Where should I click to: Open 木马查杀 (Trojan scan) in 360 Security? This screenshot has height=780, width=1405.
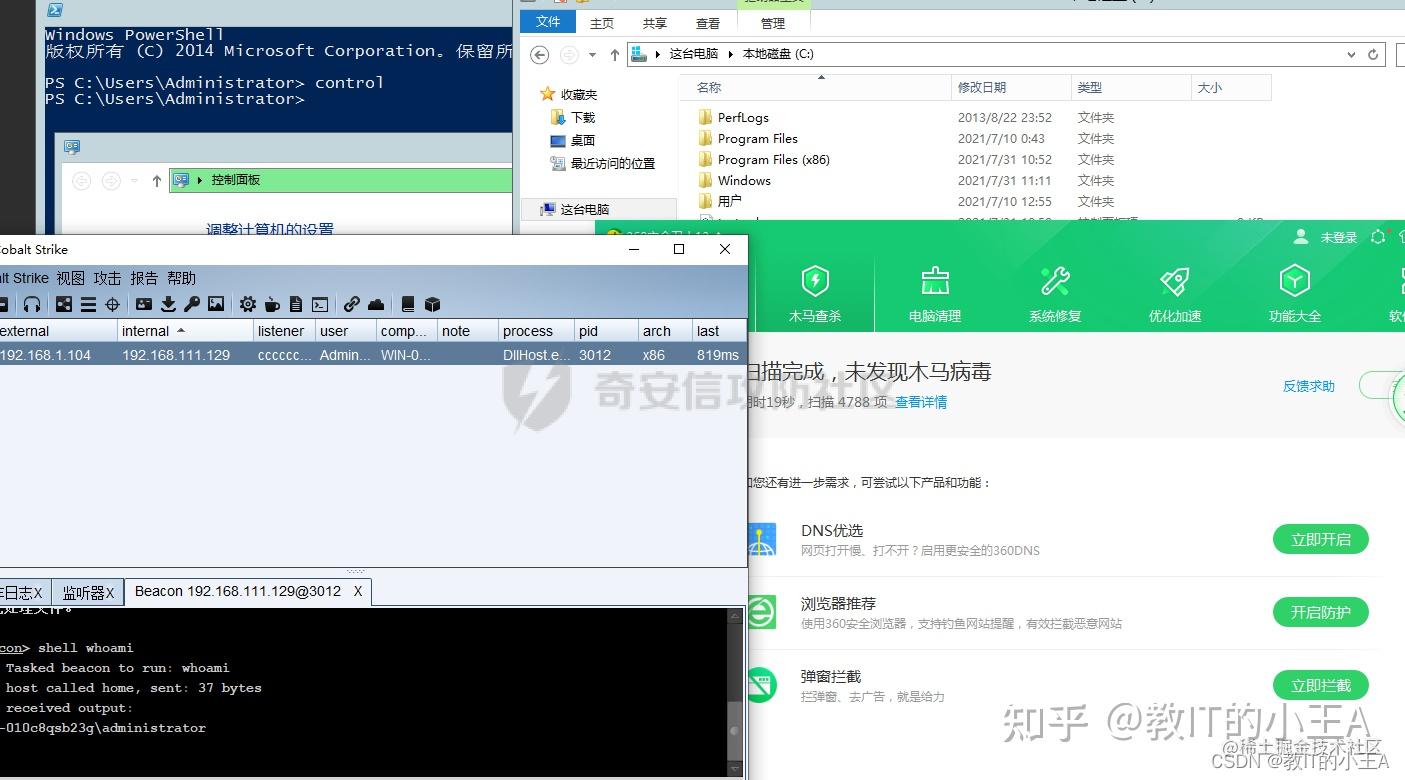tap(815, 292)
